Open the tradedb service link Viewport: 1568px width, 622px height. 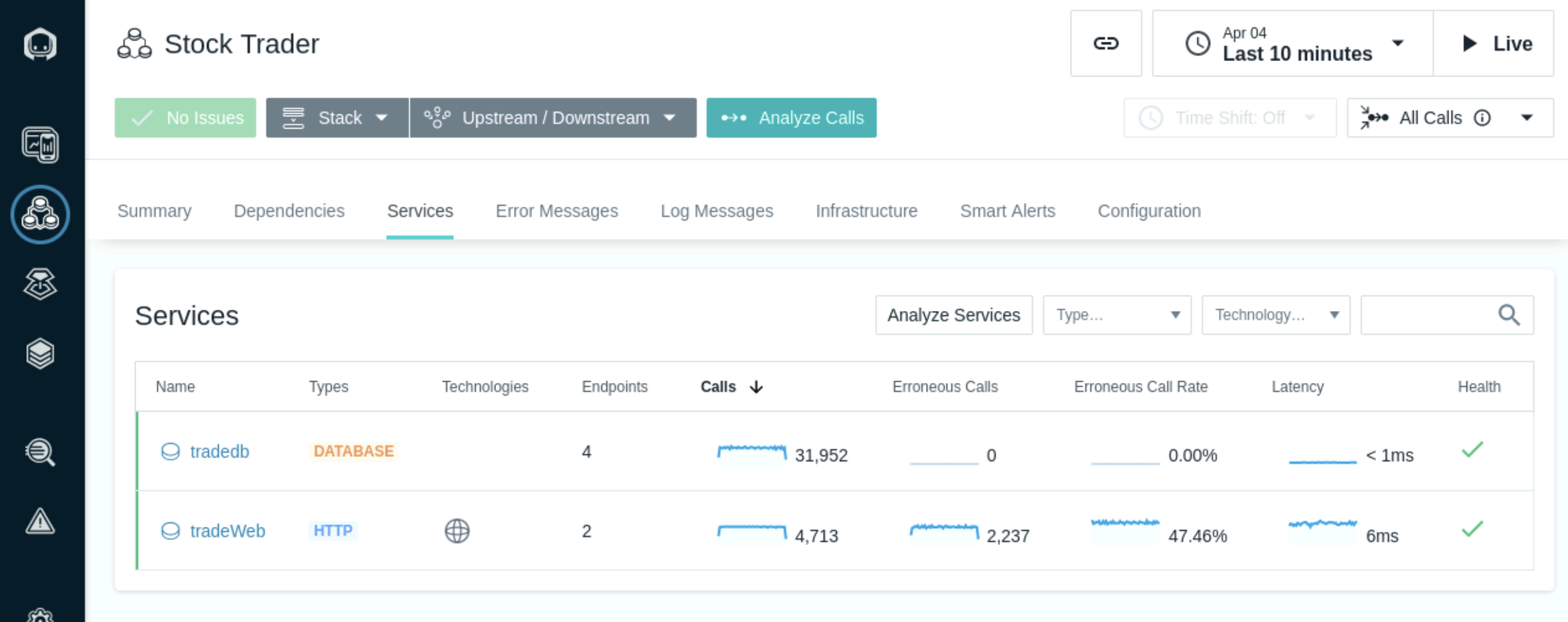click(x=219, y=452)
